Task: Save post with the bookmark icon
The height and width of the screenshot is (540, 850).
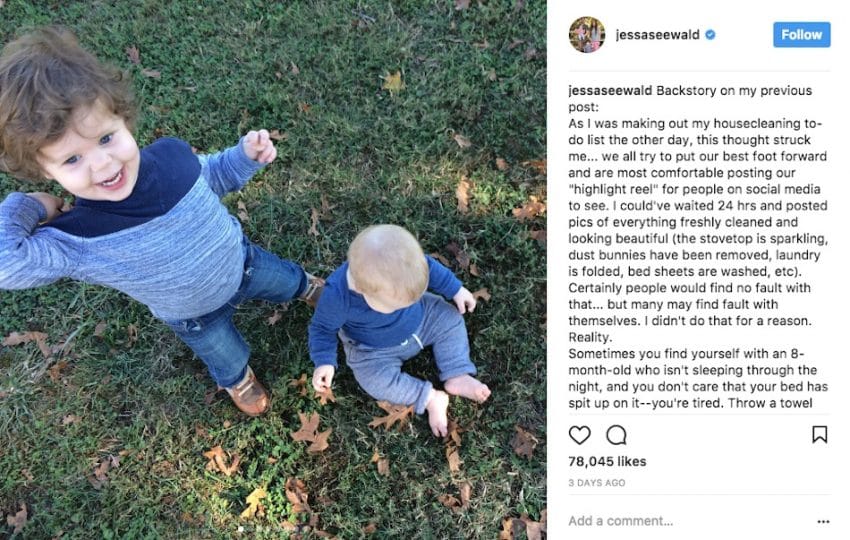Action: pyautogui.click(x=820, y=434)
